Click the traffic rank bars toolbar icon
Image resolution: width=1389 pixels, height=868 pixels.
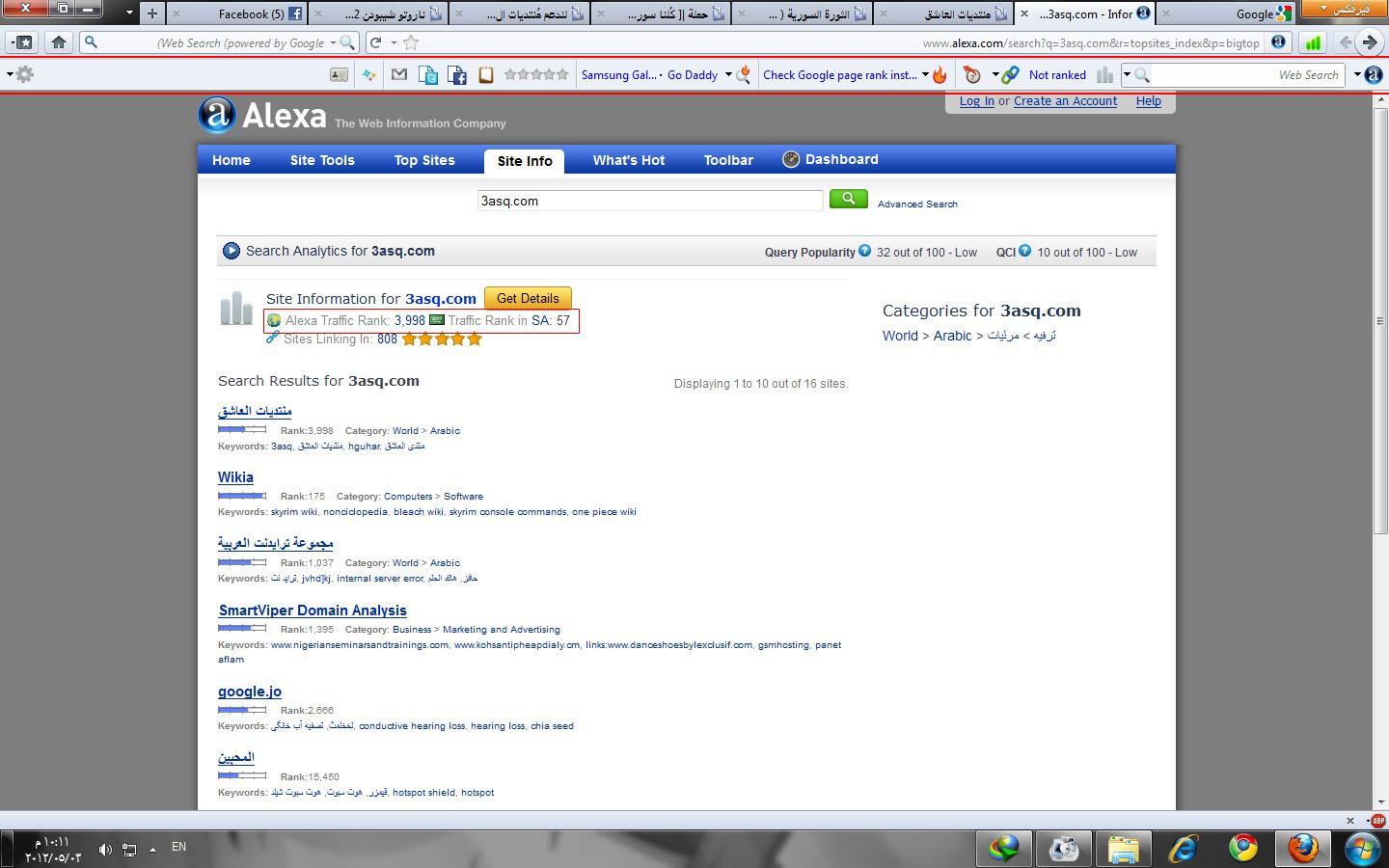tap(1105, 74)
